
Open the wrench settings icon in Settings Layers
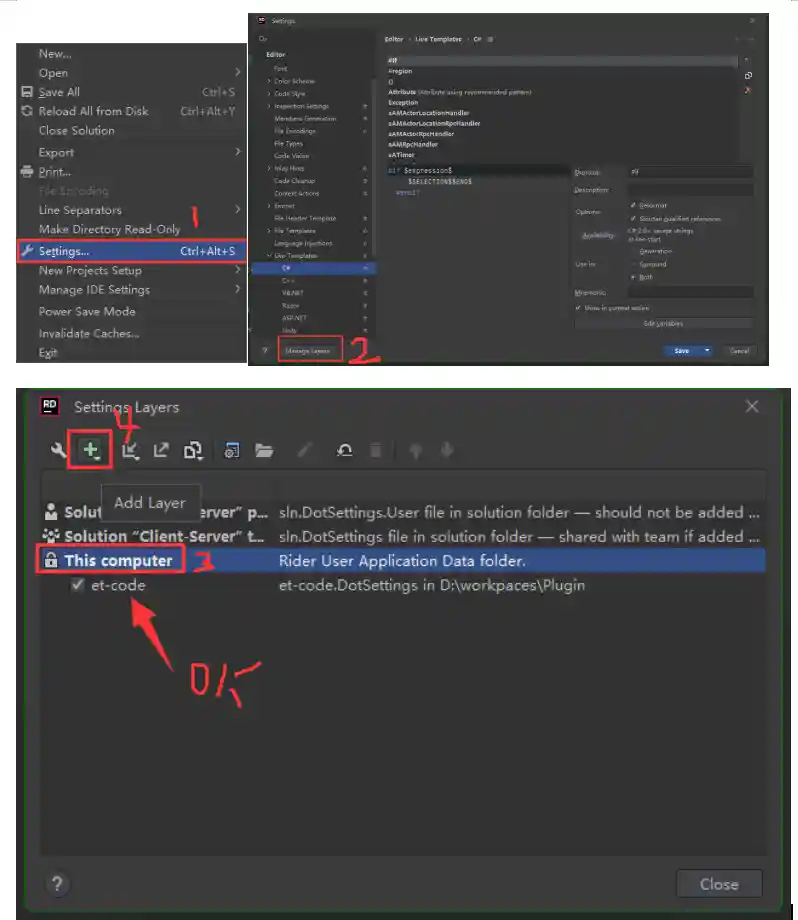tap(58, 451)
